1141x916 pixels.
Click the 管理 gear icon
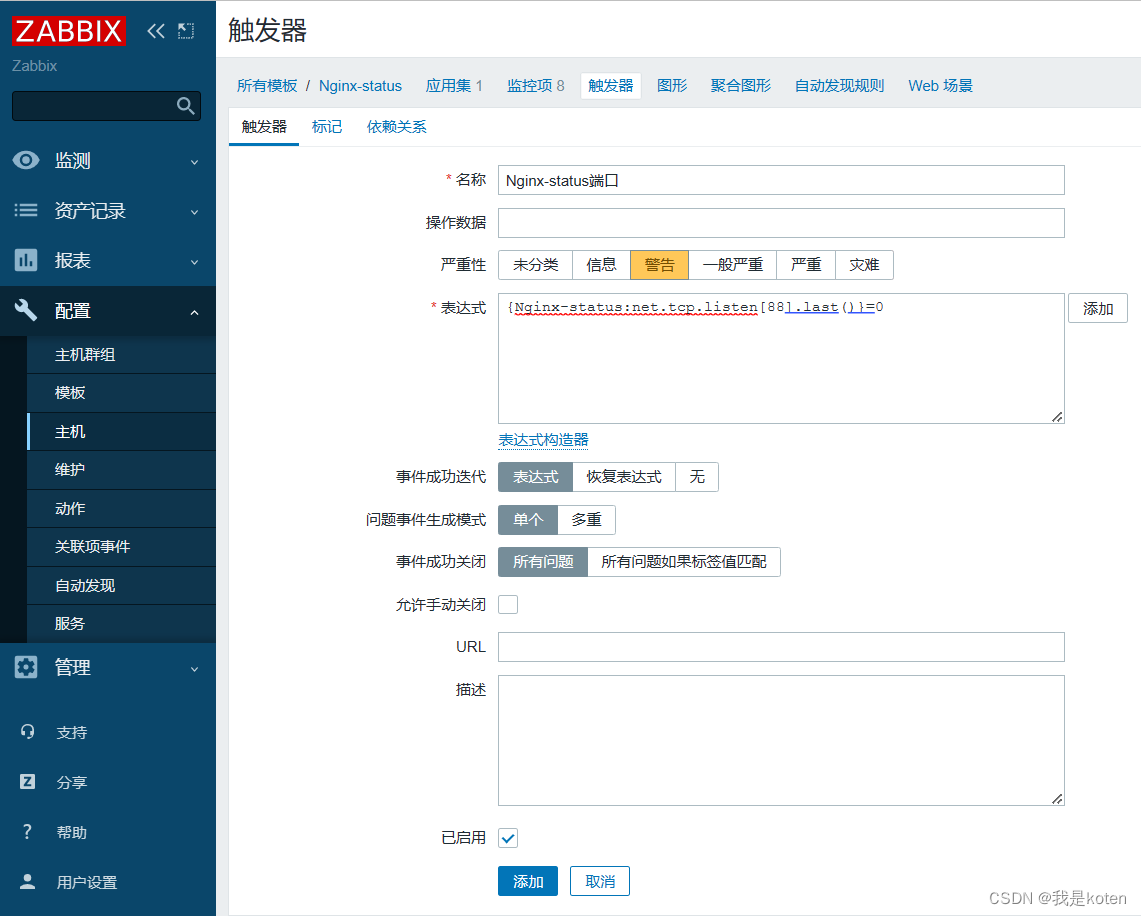[26, 668]
